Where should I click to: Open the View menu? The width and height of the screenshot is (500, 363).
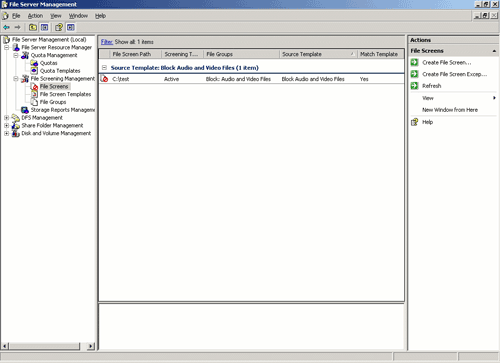tap(56, 16)
